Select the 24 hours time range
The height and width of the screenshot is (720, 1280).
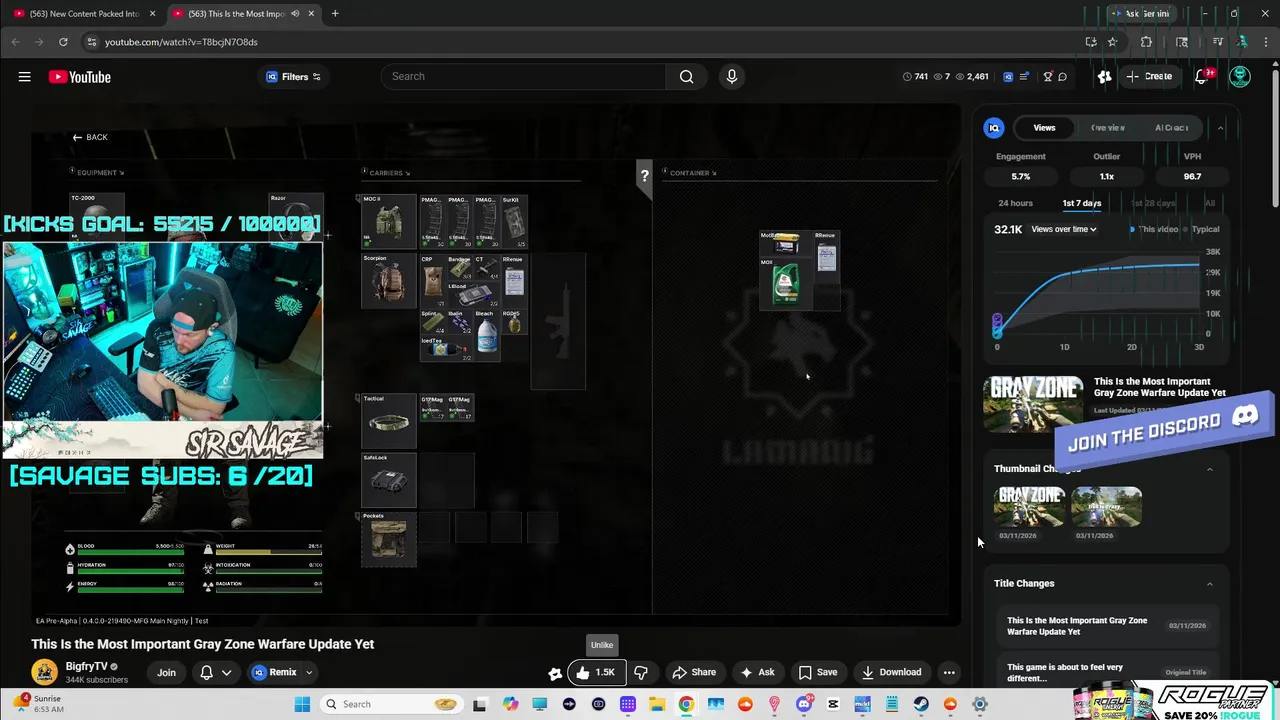pos(1015,203)
